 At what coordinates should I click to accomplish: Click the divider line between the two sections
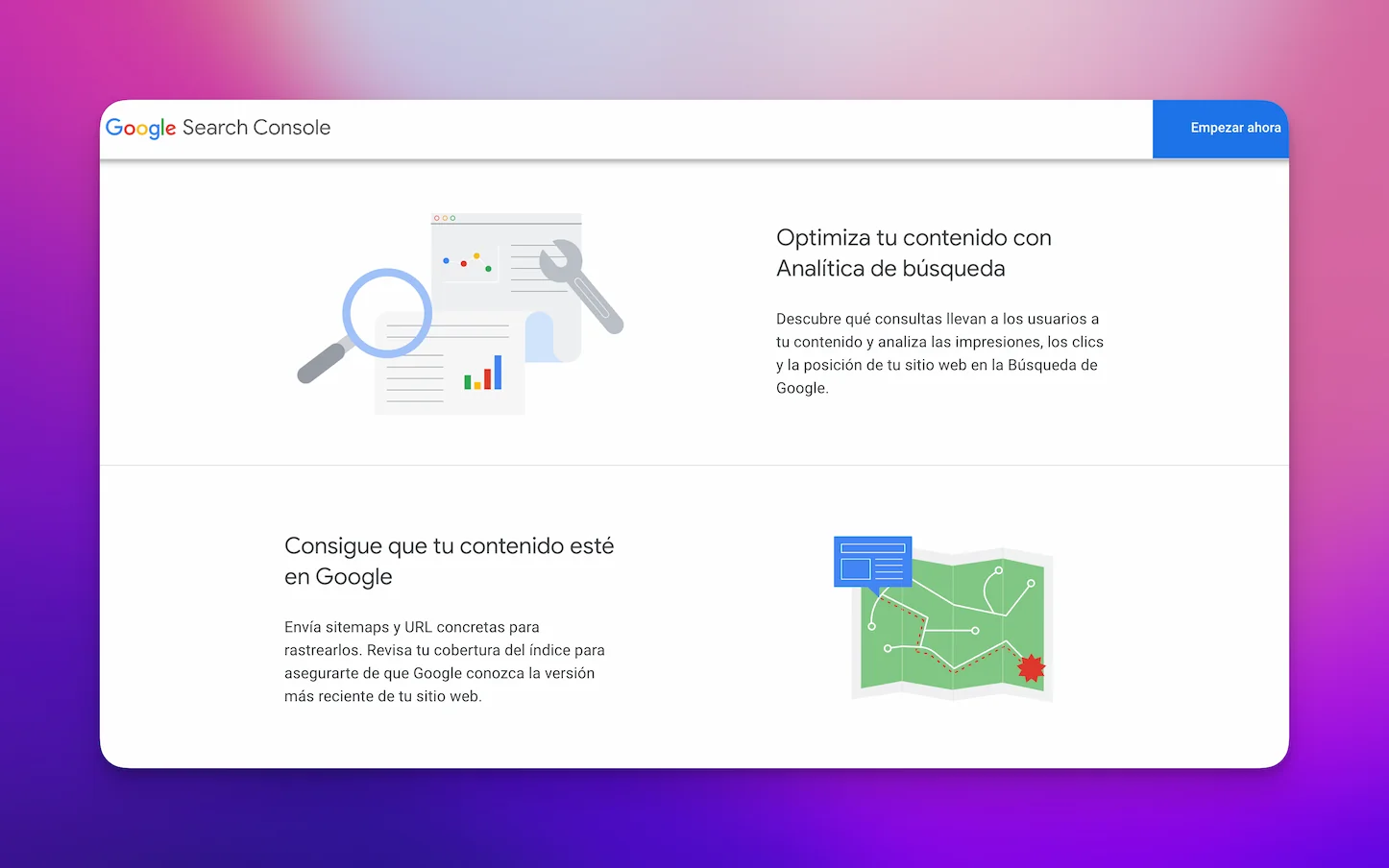click(x=694, y=466)
